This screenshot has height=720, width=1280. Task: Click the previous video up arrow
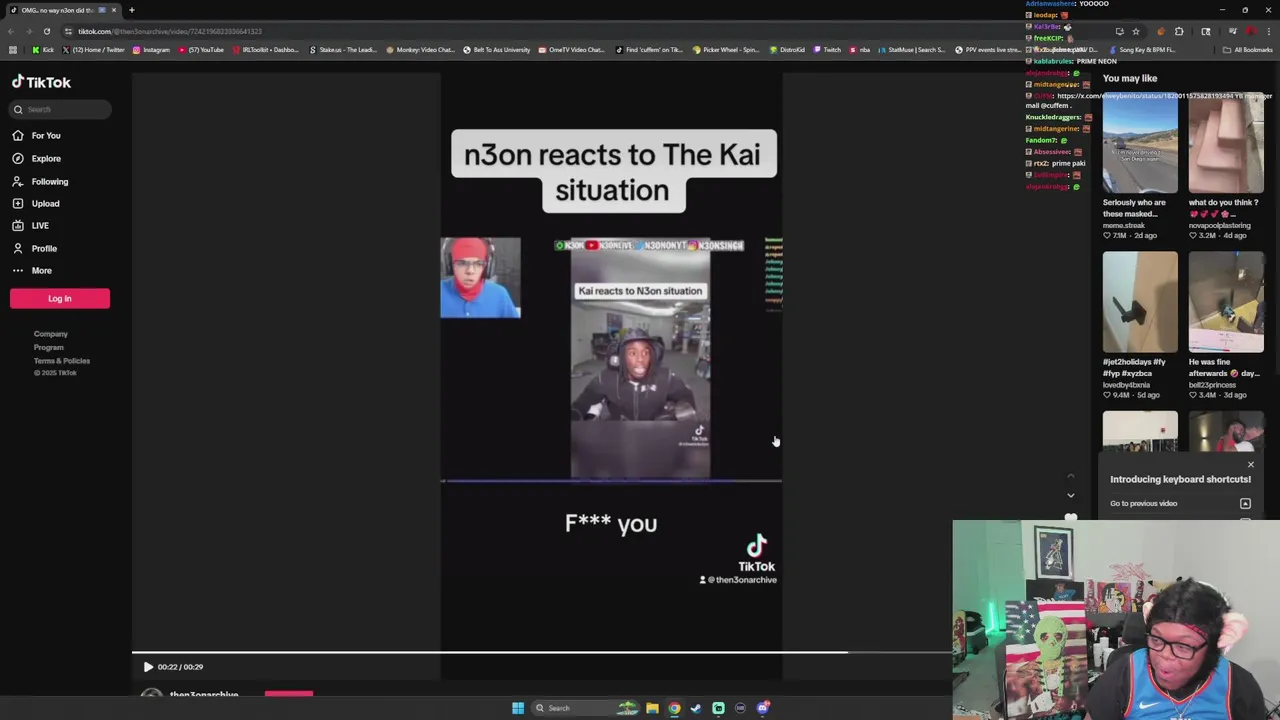tap(1071, 475)
